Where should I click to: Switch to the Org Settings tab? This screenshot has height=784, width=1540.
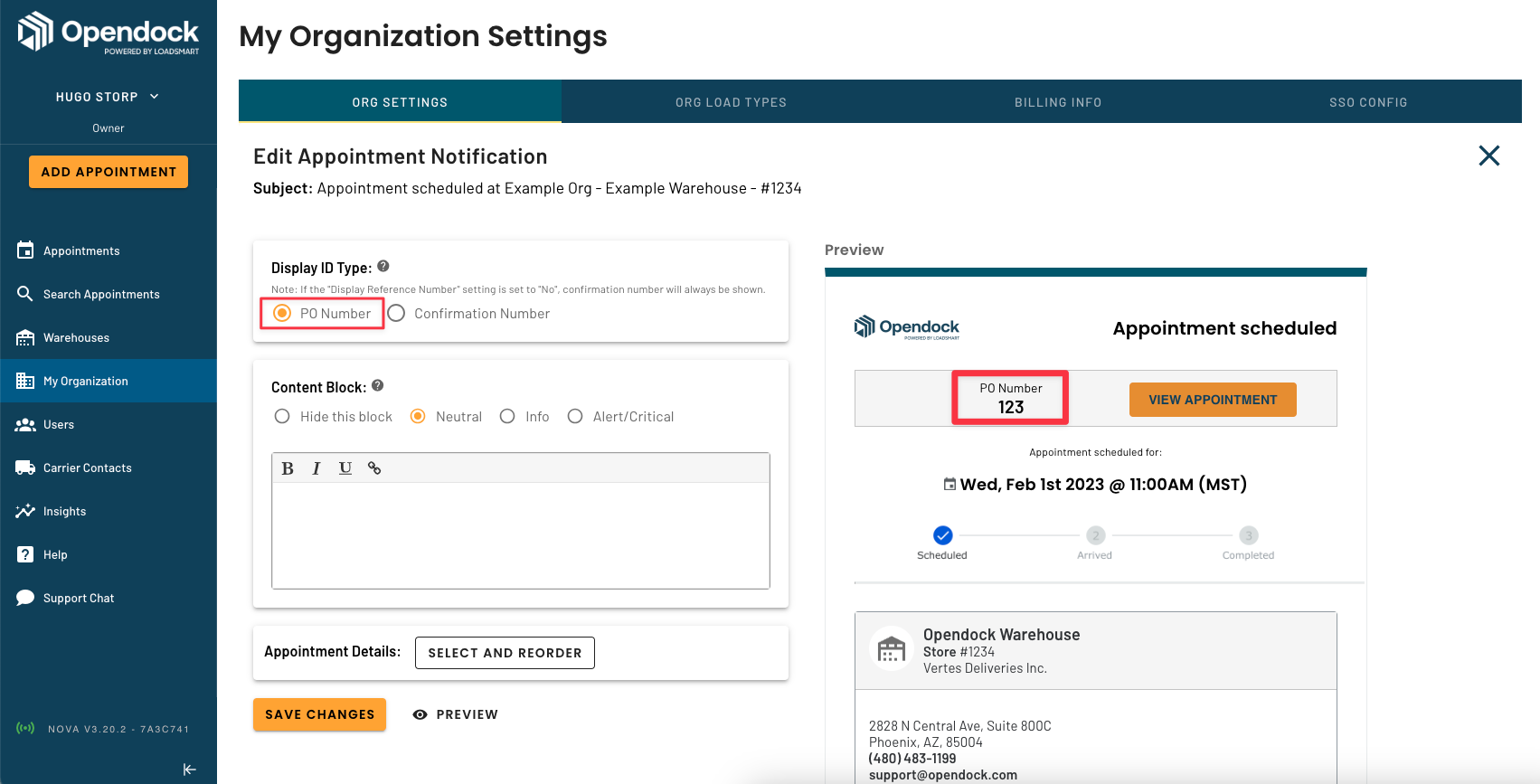400,102
